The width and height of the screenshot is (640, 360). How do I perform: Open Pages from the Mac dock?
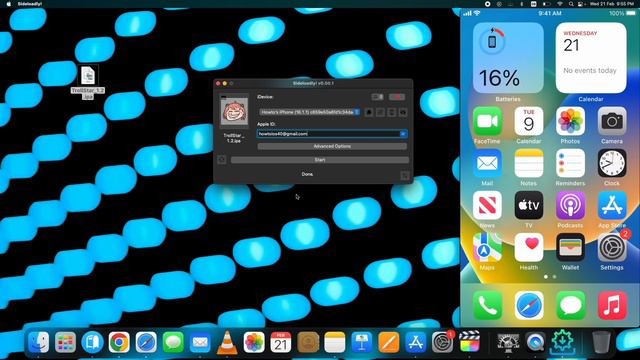point(389,342)
